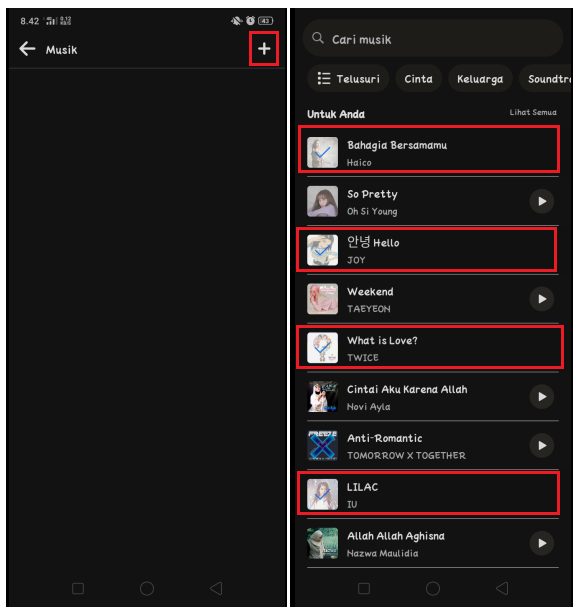
Task: Select the So Pretty song title
Action: 372,194
